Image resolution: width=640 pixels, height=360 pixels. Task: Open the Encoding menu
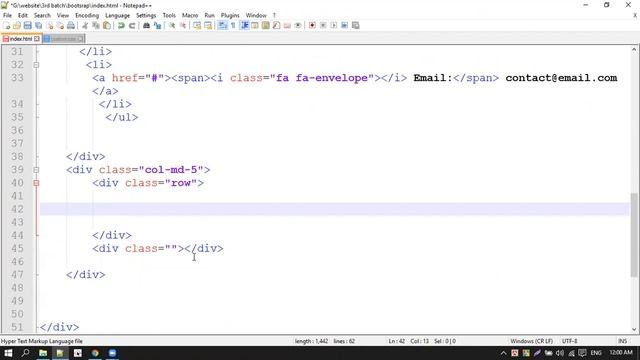coord(87,15)
